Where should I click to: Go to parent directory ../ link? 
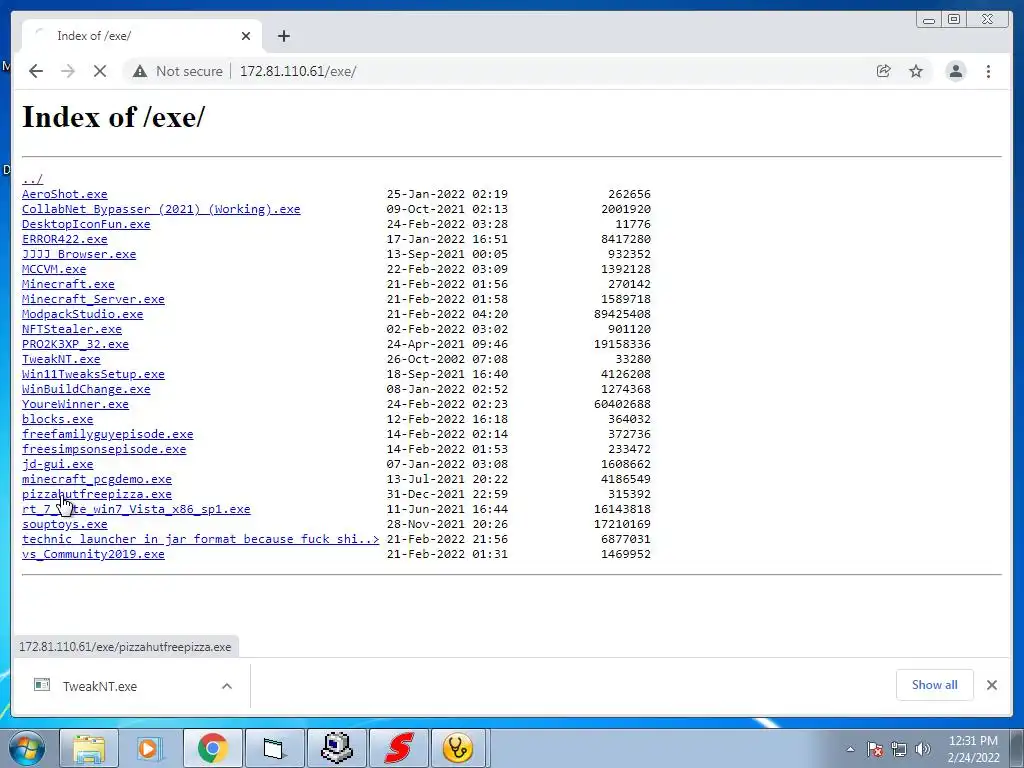[x=33, y=179]
